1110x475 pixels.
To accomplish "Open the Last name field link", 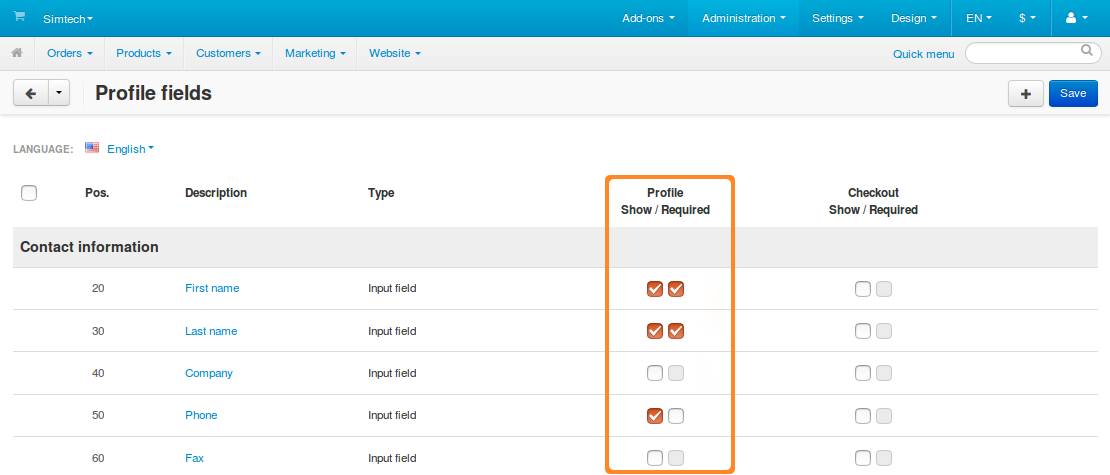I will point(211,331).
